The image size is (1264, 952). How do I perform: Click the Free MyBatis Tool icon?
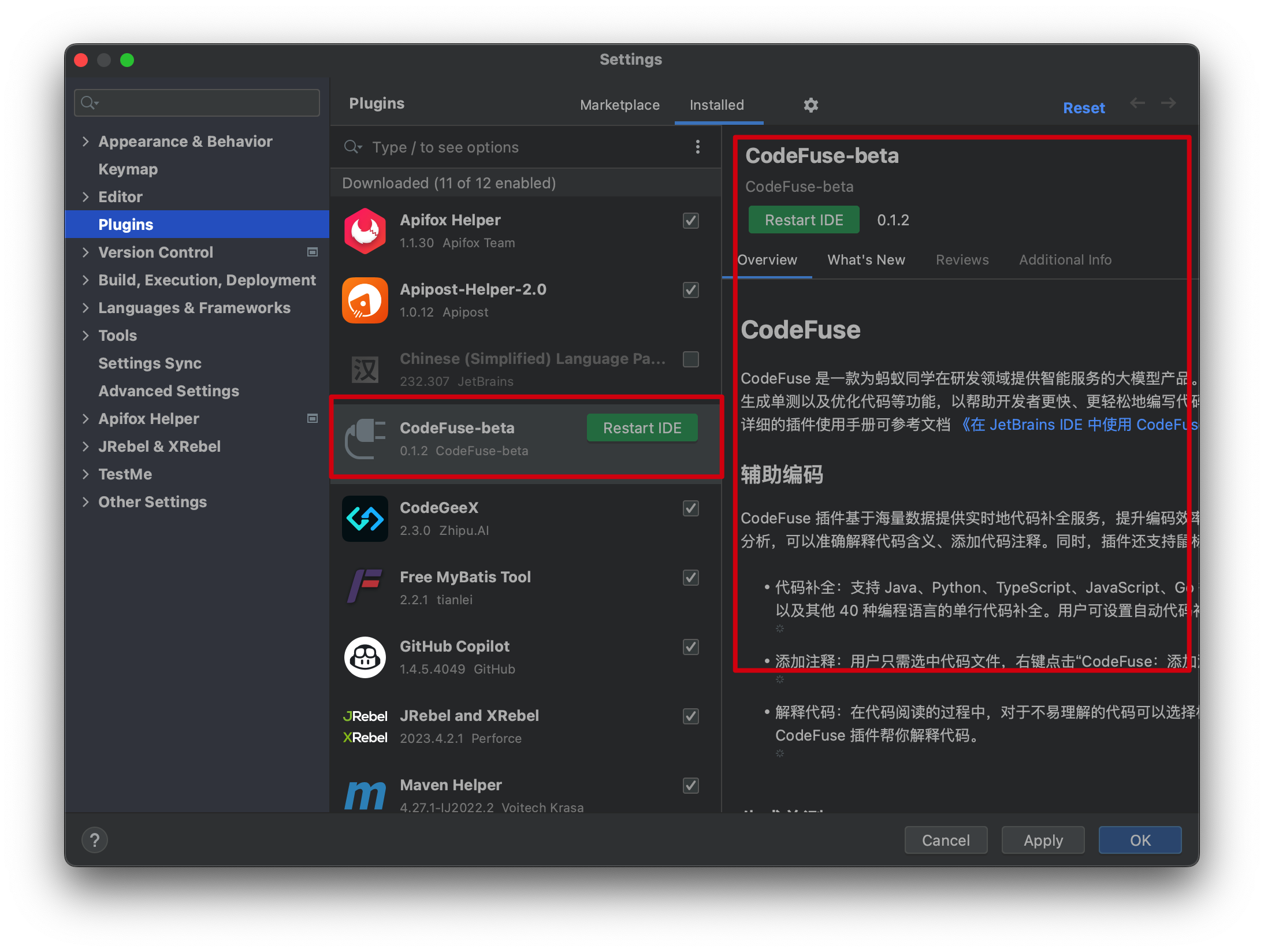pyautogui.click(x=365, y=587)
